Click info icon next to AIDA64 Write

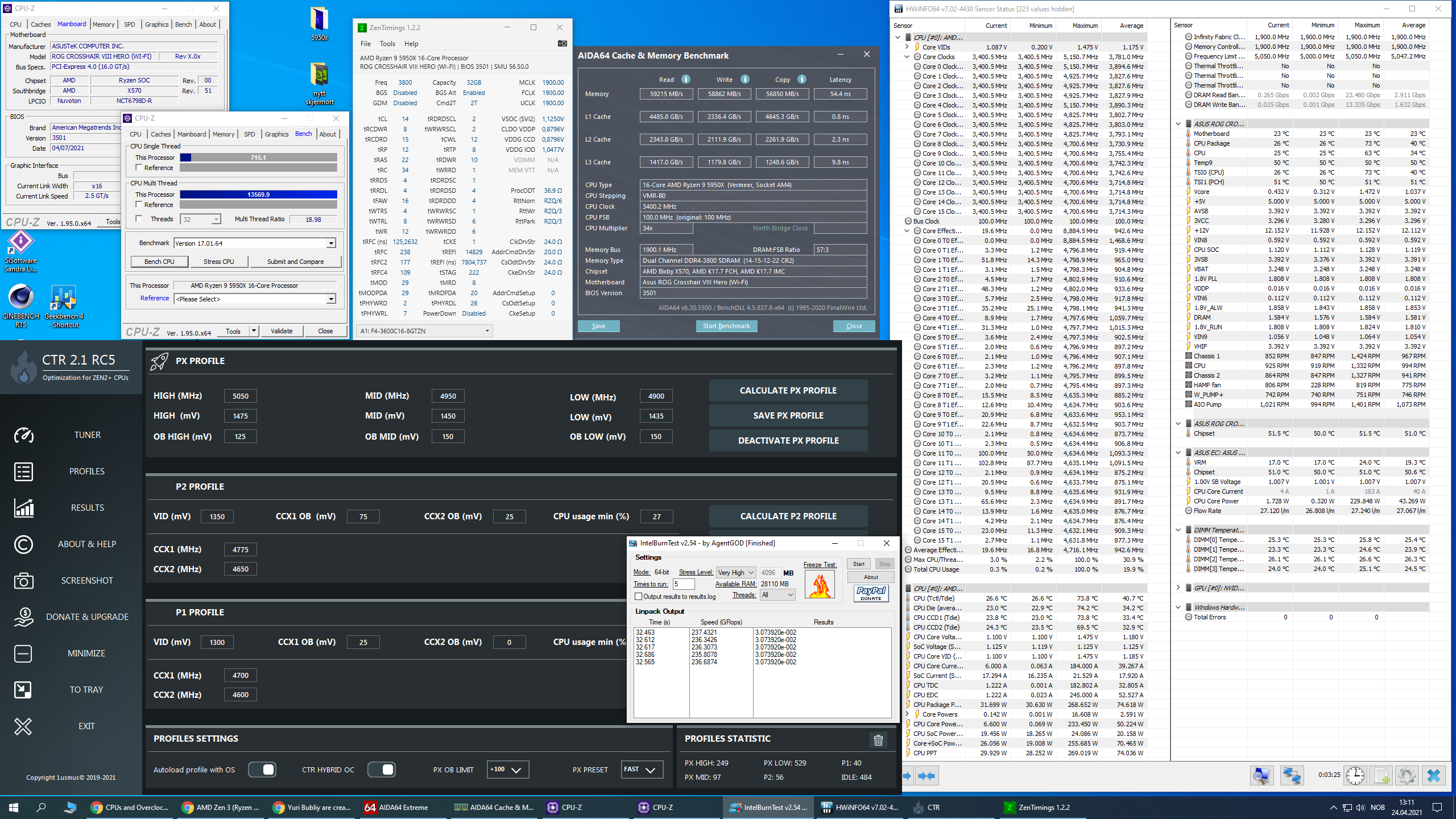tap(745, 79)
